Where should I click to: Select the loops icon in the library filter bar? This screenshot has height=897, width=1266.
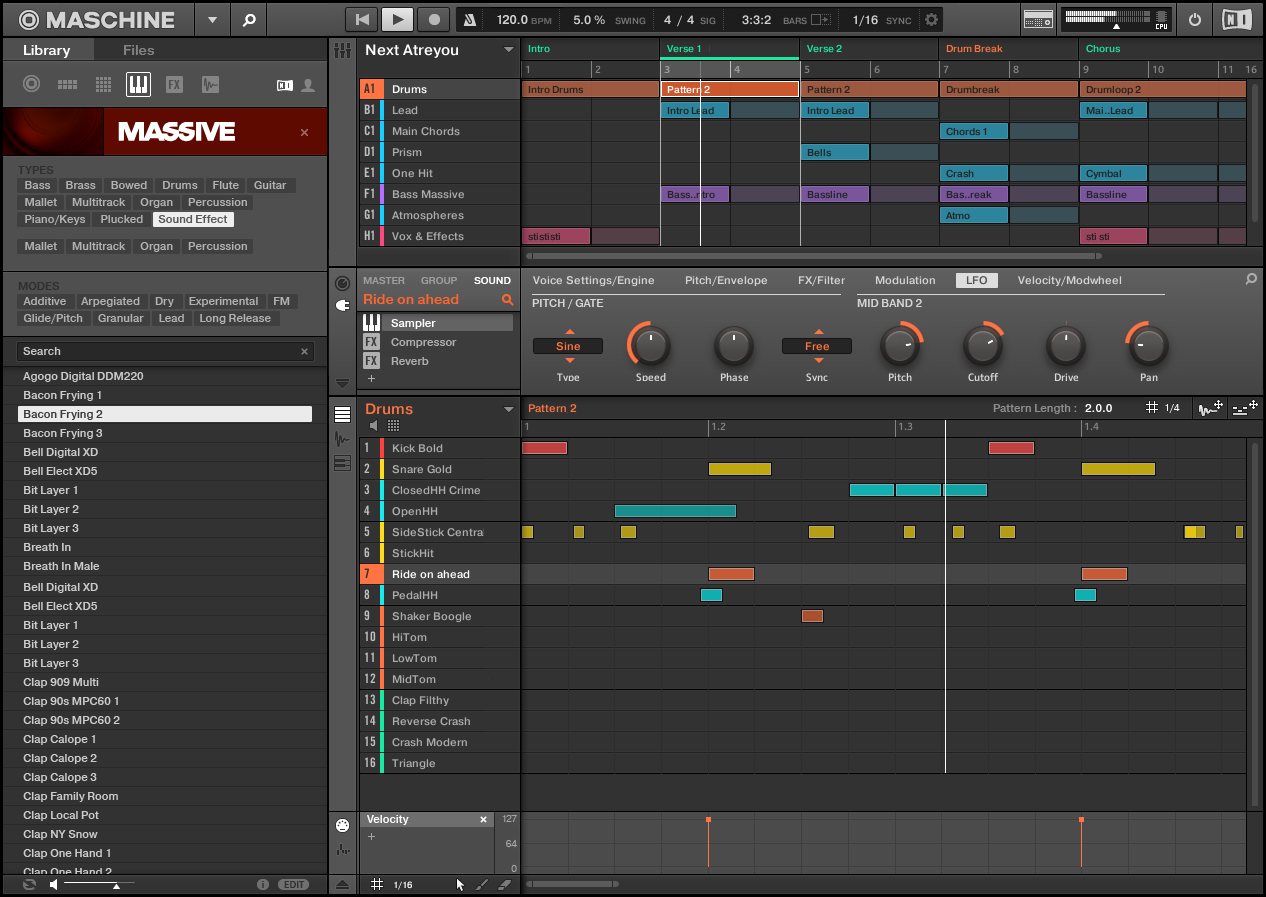click(211, 84)
